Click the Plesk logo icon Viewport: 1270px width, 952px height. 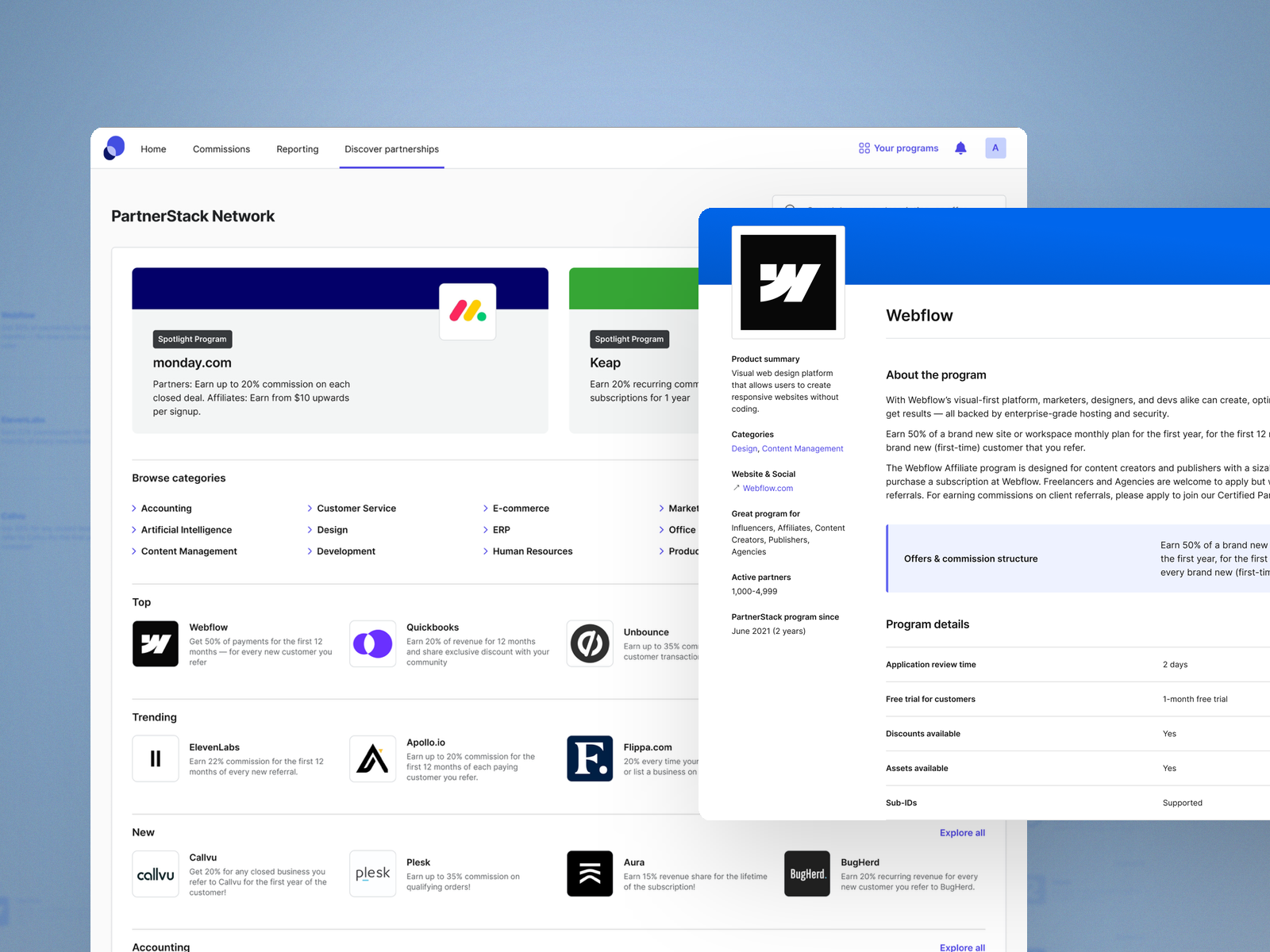click(x=373, y=873)
